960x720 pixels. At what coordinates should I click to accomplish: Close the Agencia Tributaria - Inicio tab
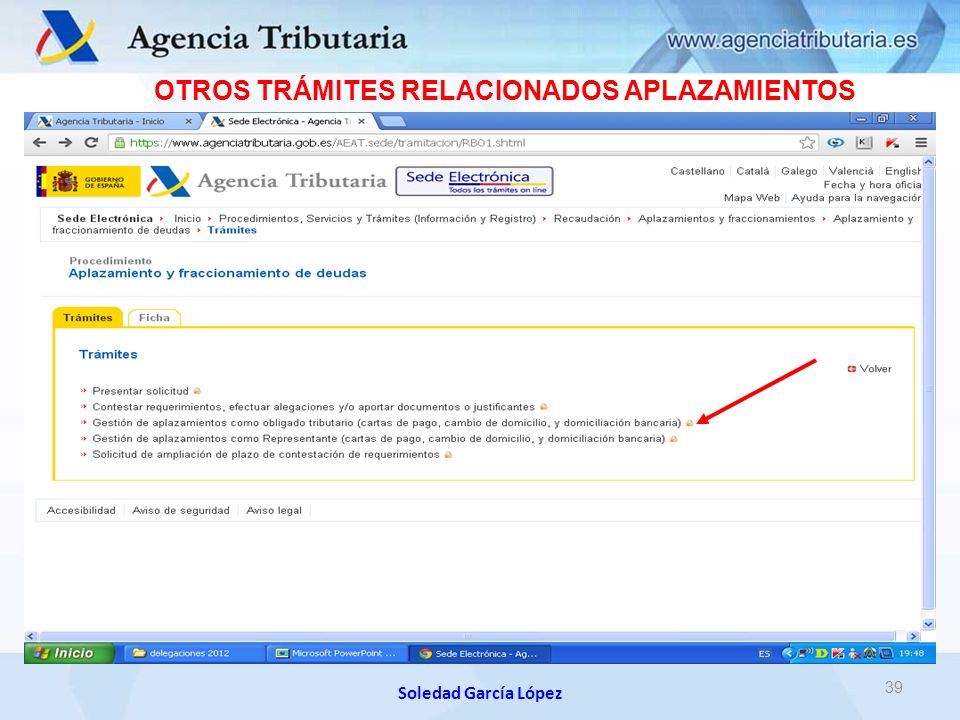pos(189,121)
